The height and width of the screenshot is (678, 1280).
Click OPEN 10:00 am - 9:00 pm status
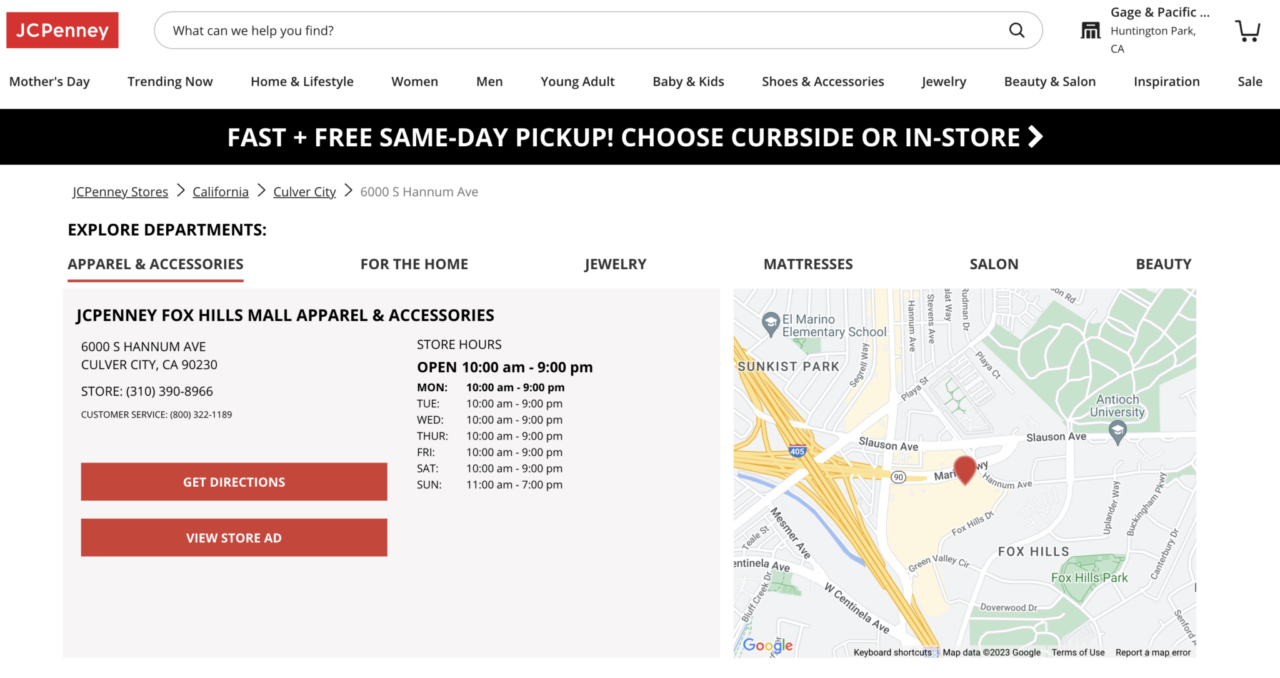[x=505, y=367]
